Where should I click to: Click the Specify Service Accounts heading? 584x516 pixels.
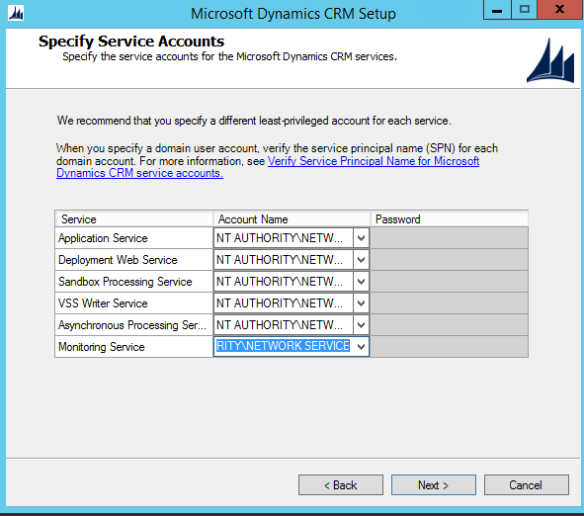click(131, 41)
